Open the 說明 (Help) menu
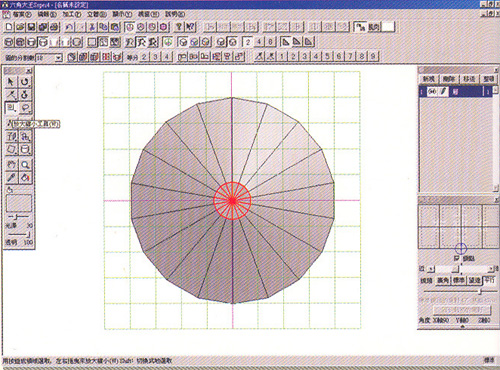 [x=175, y=14]
